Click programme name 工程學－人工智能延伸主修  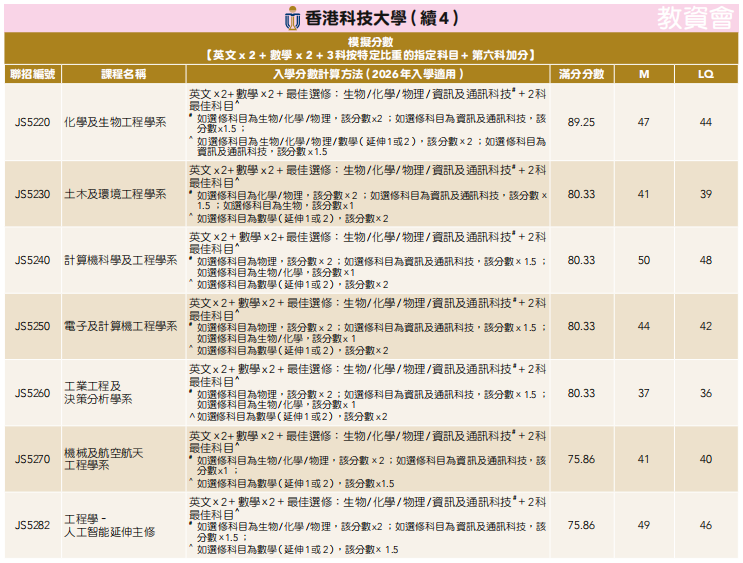coord(109,526)
